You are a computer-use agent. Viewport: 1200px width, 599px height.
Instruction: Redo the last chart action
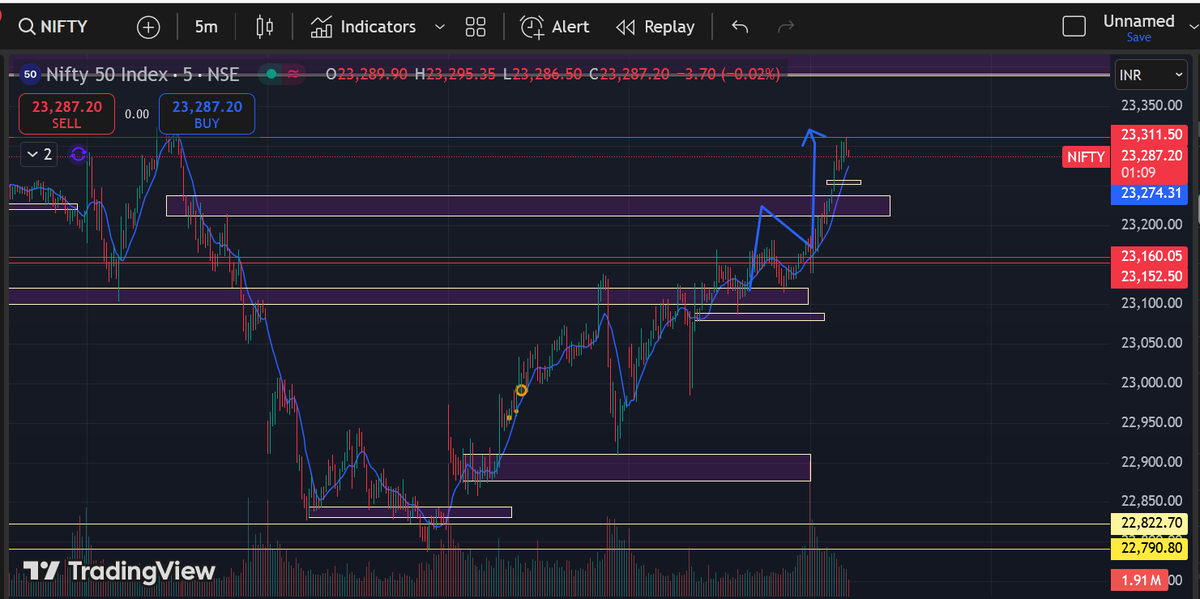coord(787,27)
